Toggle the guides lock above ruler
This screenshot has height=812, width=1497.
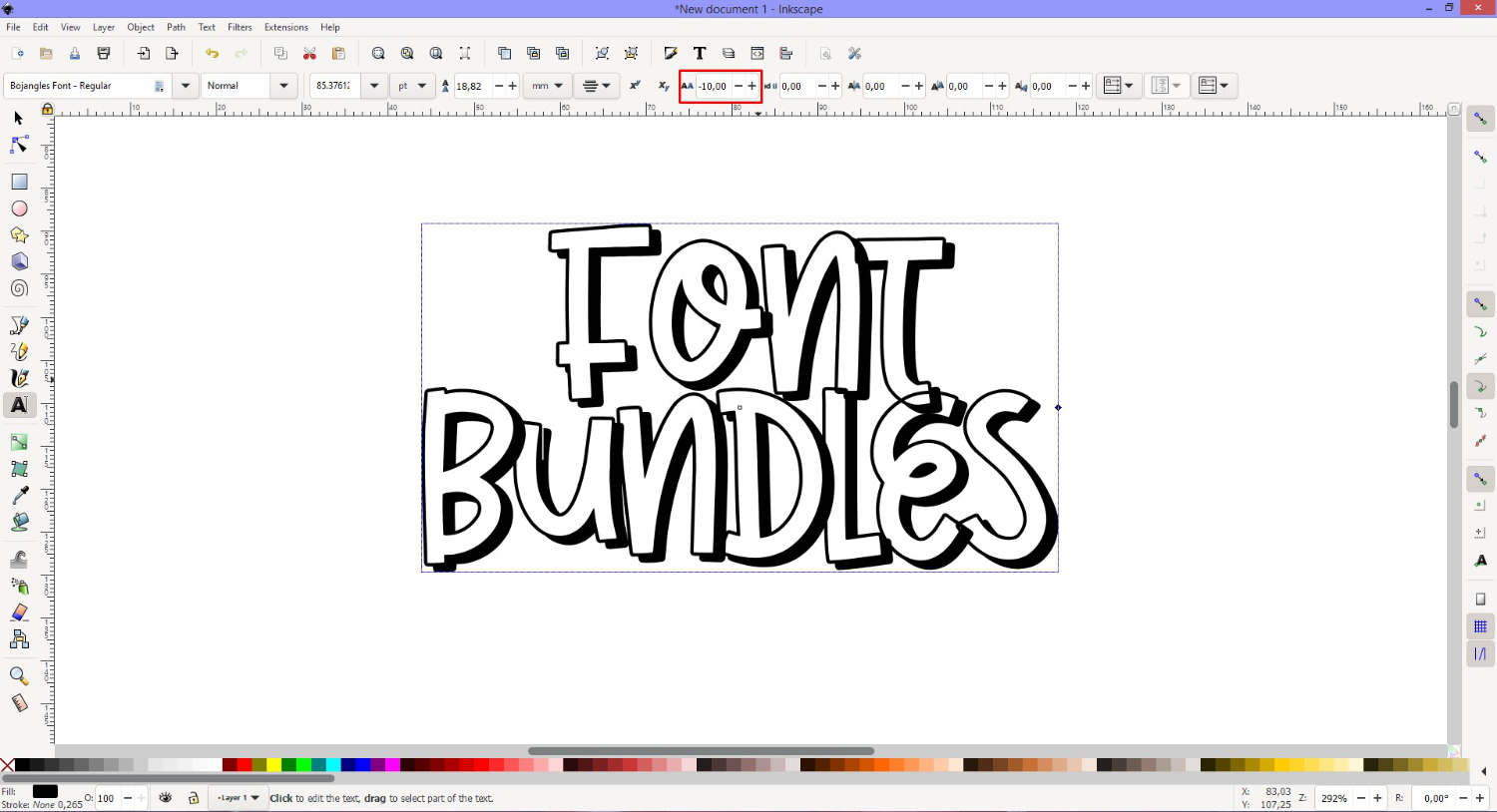(x=47, y=109)
